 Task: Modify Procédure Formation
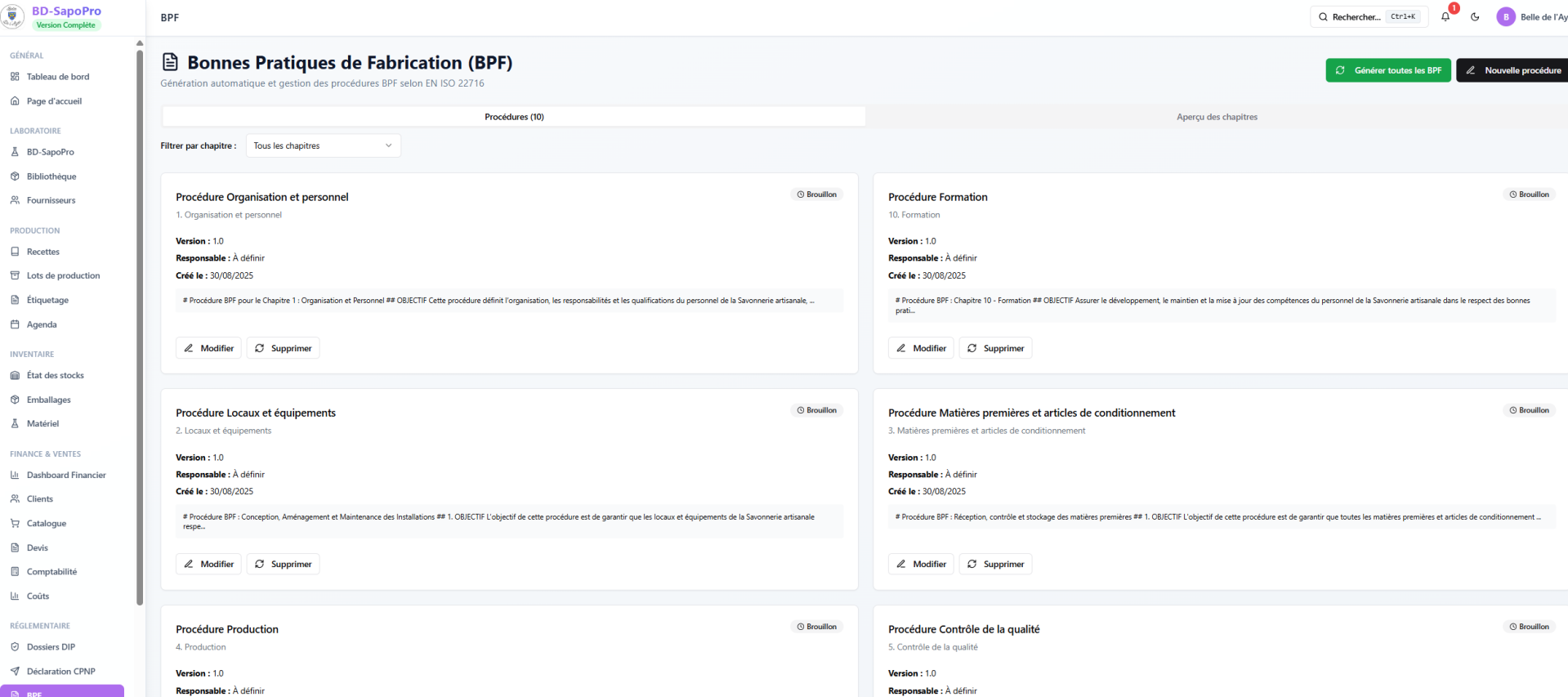[921, 348]
